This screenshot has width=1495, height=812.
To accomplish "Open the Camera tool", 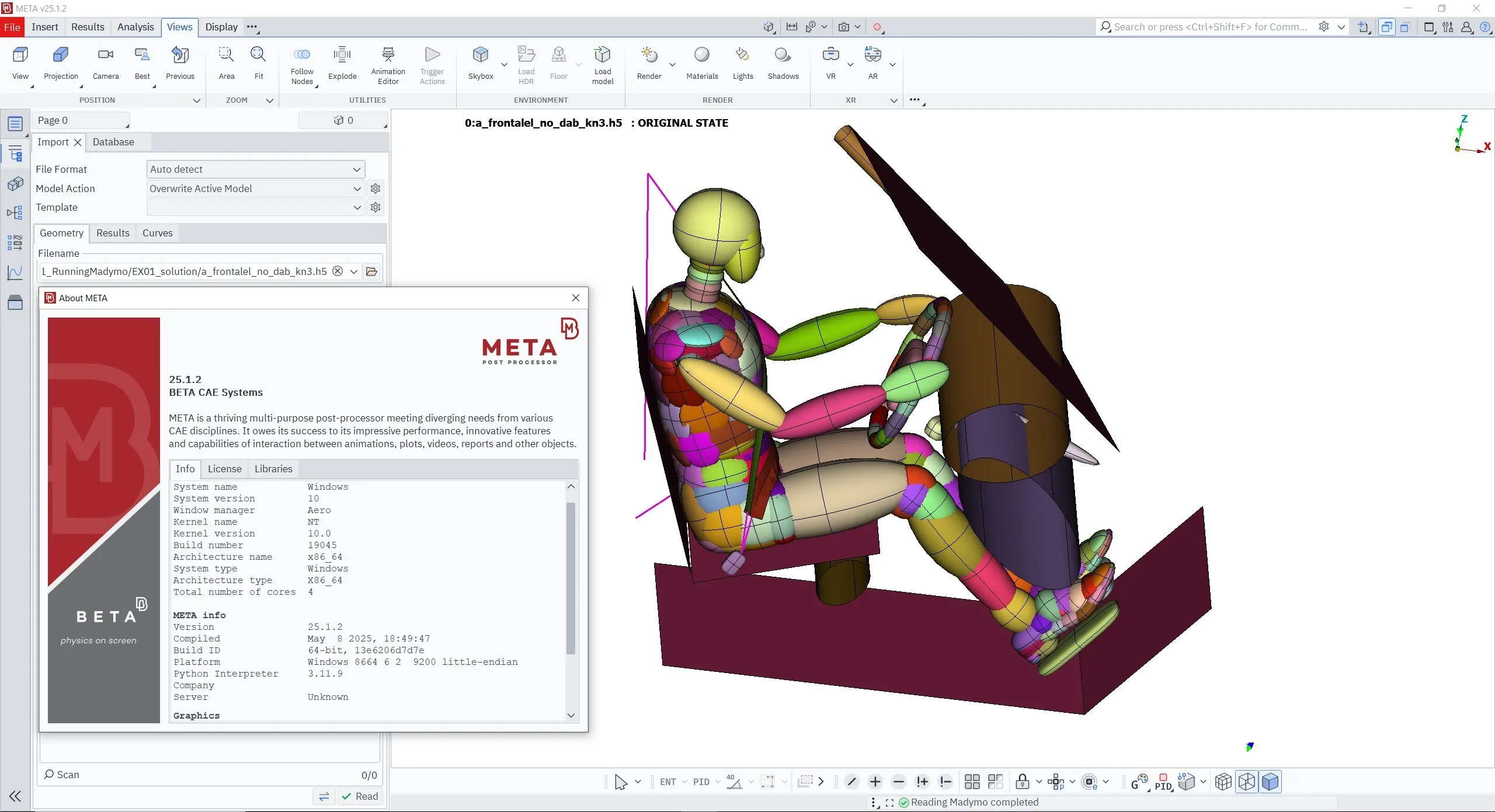I will click(x=106, y=63).
